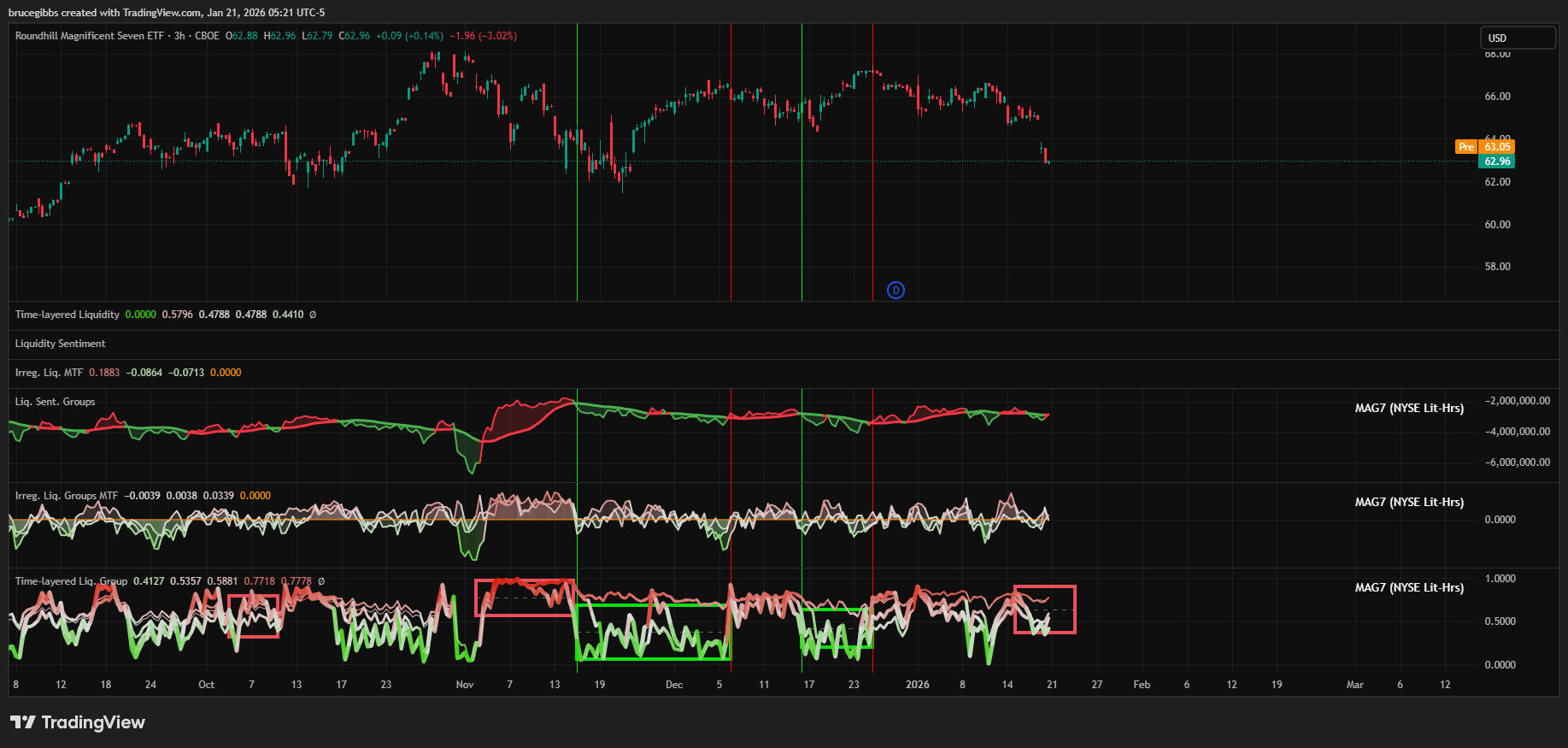Viewport: 1568px width, 748px height.
Task: Click the Time-layered Liq. Group legend name
Action: pos(71,581)
